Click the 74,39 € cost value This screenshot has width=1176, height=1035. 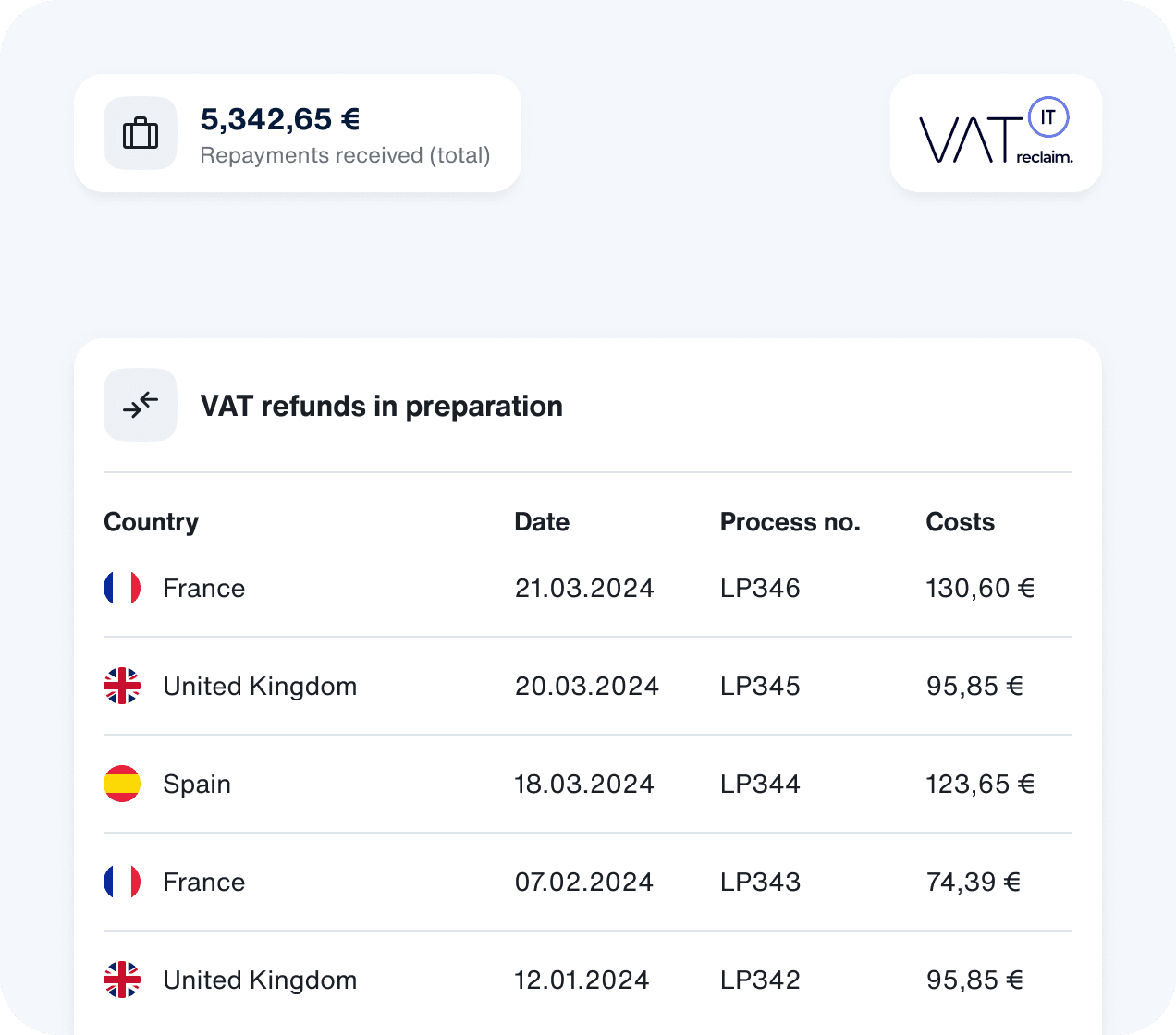tap(973, 883)
